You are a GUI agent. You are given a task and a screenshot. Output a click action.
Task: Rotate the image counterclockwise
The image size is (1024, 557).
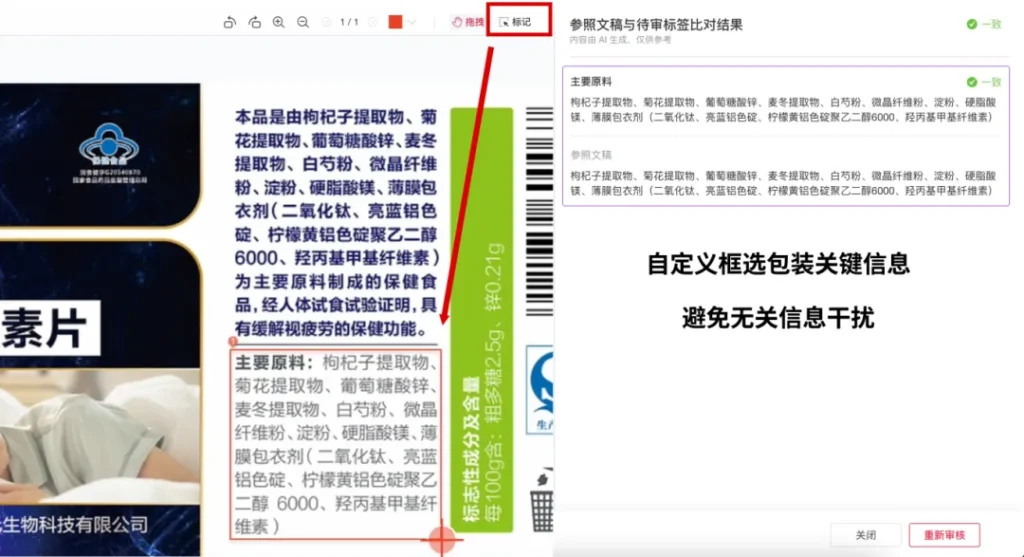229,22
